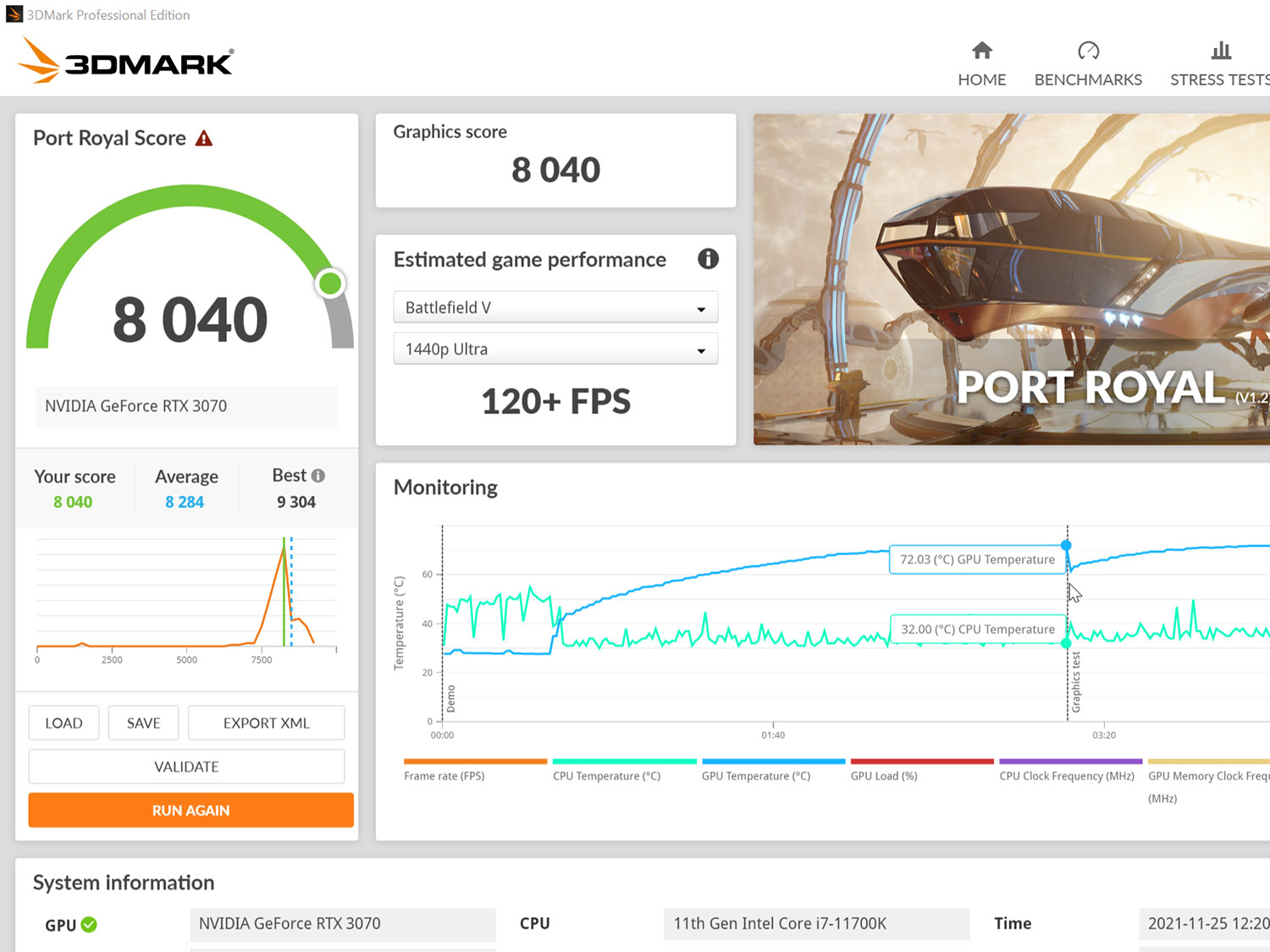Click the Graphics score value 8 040

[x=555, y=170]
